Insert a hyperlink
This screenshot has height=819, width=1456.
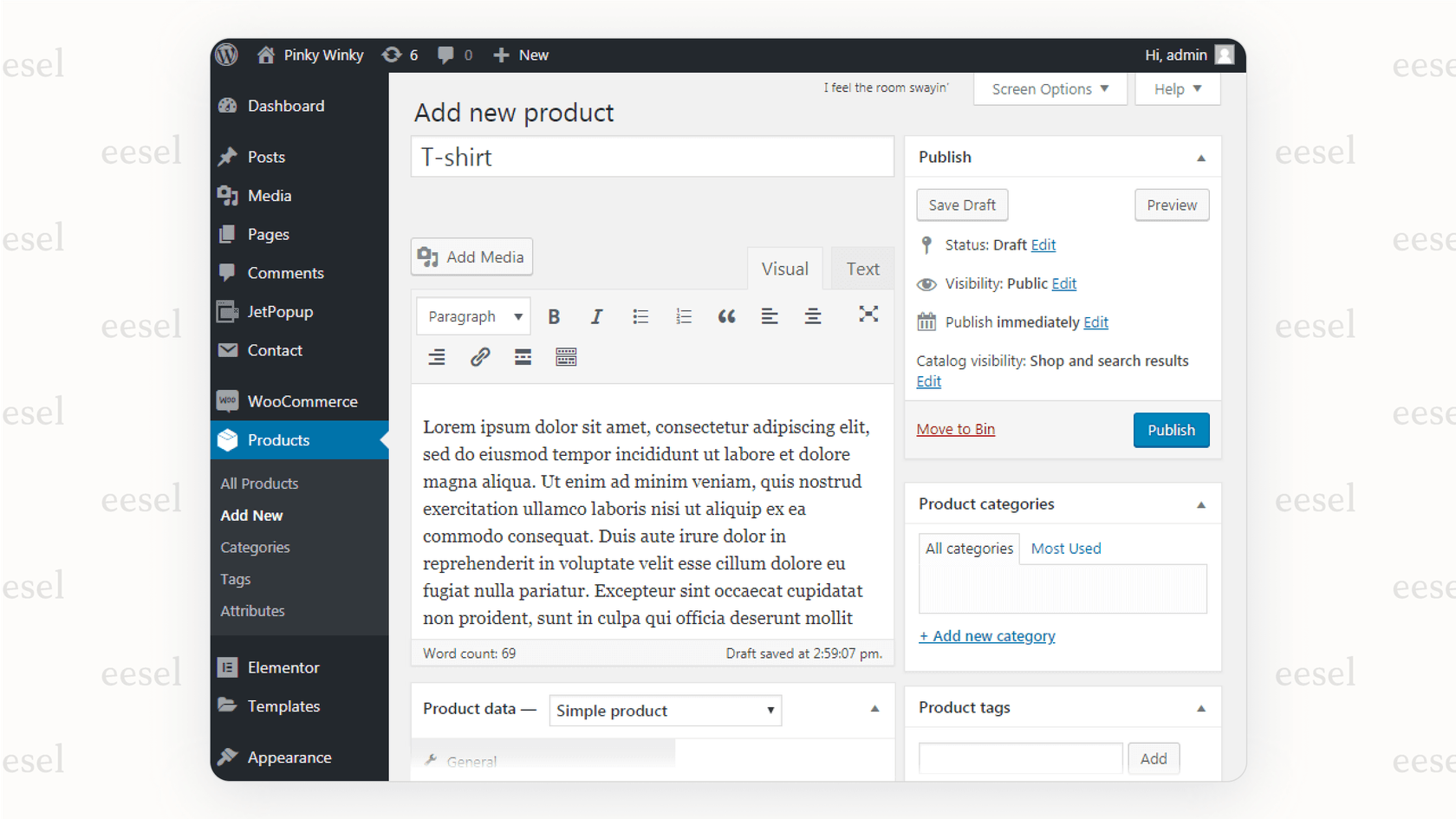[479, 356]
